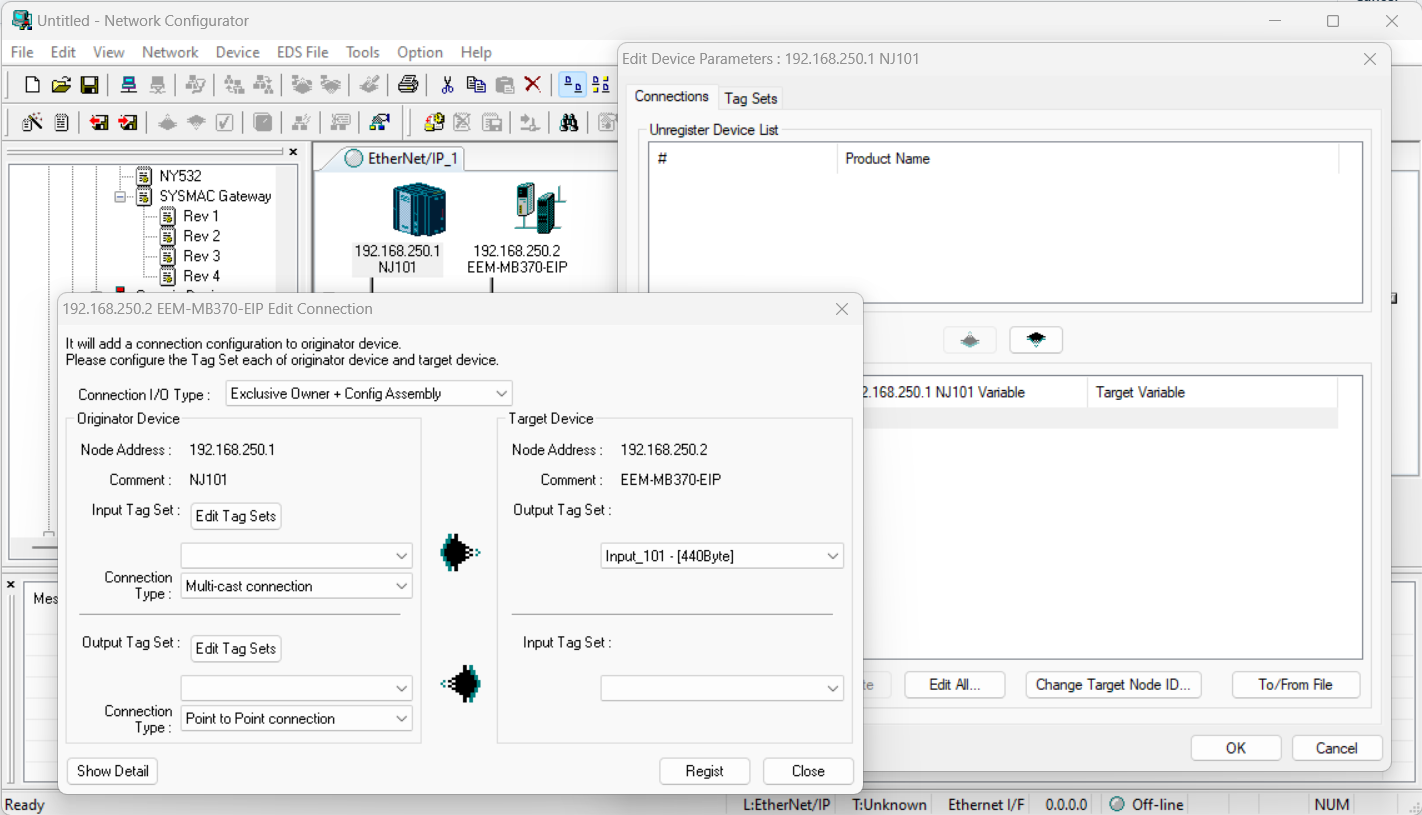Image resolution: width=1422 pixels, height=815 pixels.
Task: Select the 192.168.250.1 NJ101 device icon
Action: tap(418, 210)
